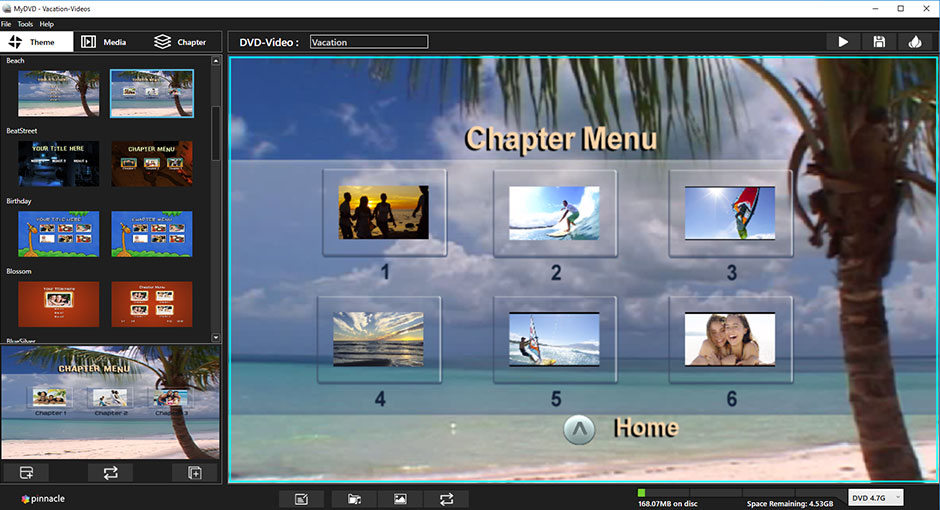This screenshot has width=940, height=510.
Task: Click the background image icon in bottom toolbar
Action: point(400,499)
